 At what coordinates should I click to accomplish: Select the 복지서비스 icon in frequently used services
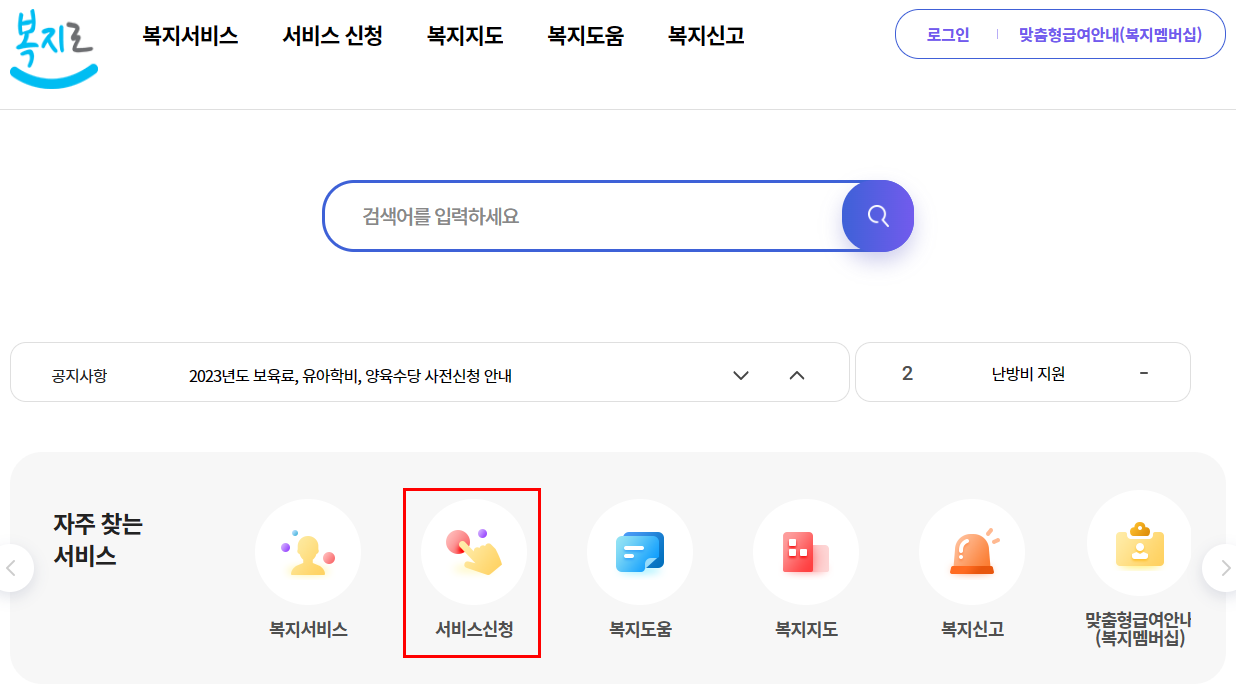click(x=308, y=551)
